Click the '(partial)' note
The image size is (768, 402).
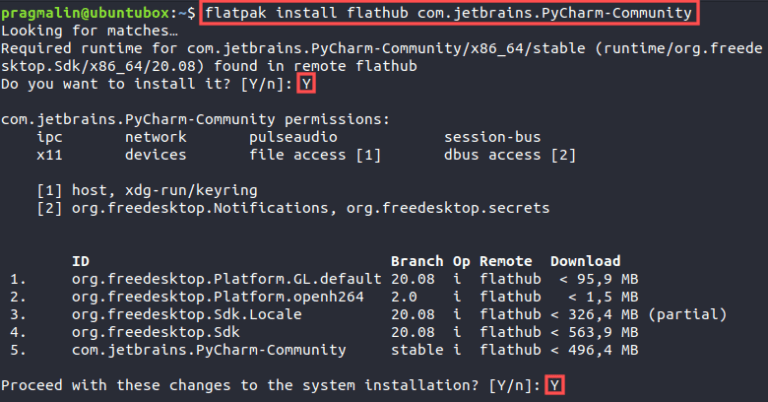pyautogui.click(x=687, y=314)
